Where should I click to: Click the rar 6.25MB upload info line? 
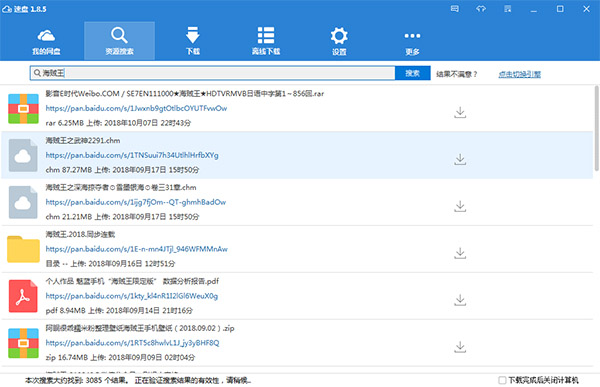coord(118,123)
